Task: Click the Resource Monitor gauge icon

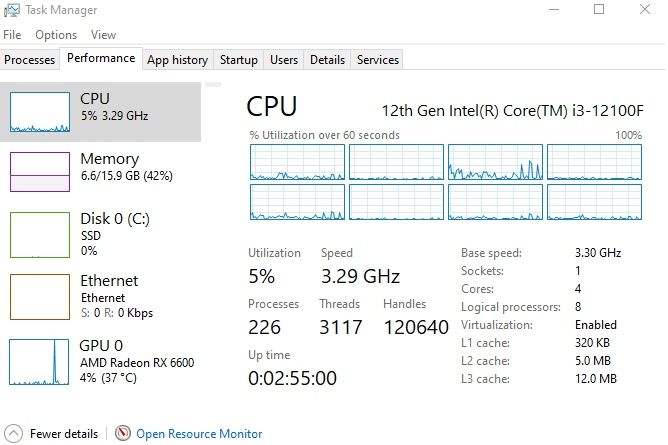Action: click(x=123, y=434)
